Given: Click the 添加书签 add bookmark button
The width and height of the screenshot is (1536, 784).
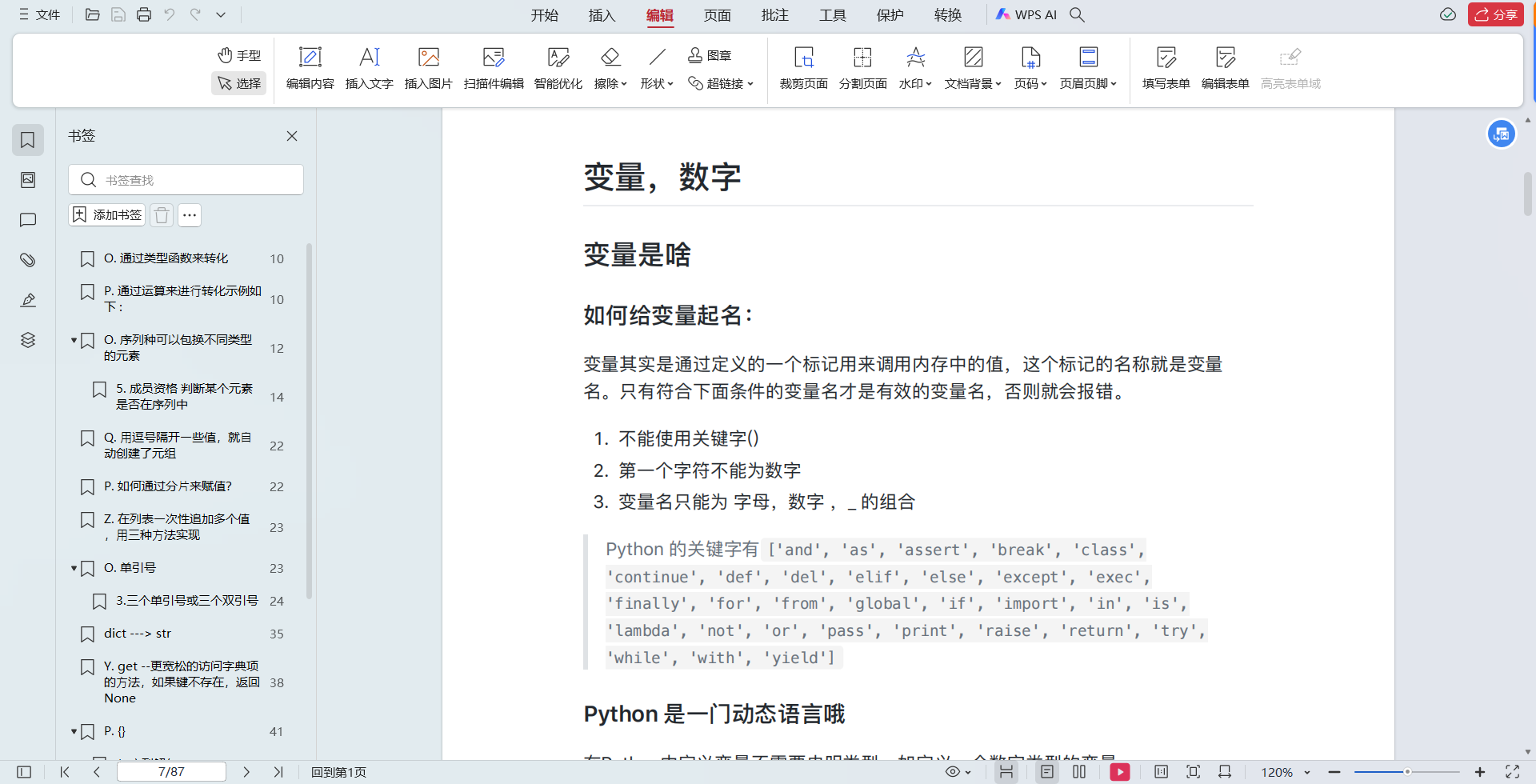Looking at the screenshot, I should click(107, 215).
